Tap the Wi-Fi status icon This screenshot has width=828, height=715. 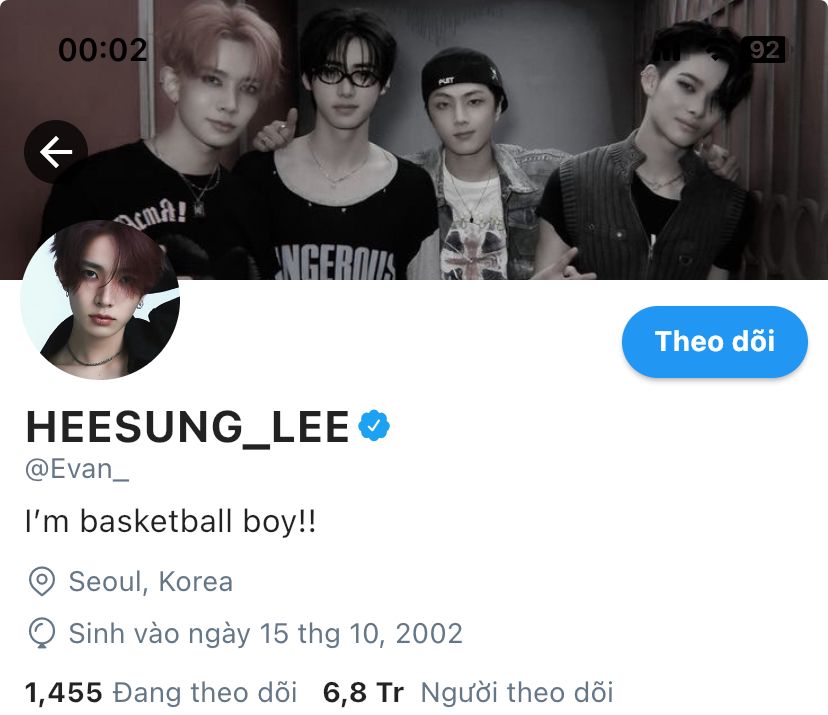point(714,51)
